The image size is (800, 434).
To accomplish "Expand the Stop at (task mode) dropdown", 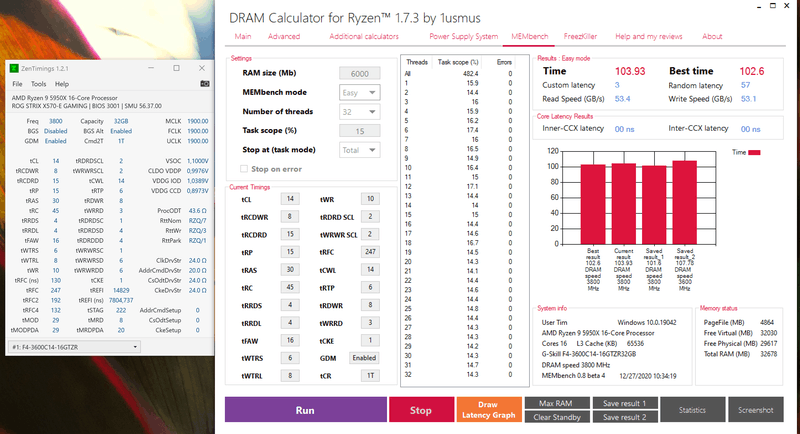I will (x=360, y=150).
